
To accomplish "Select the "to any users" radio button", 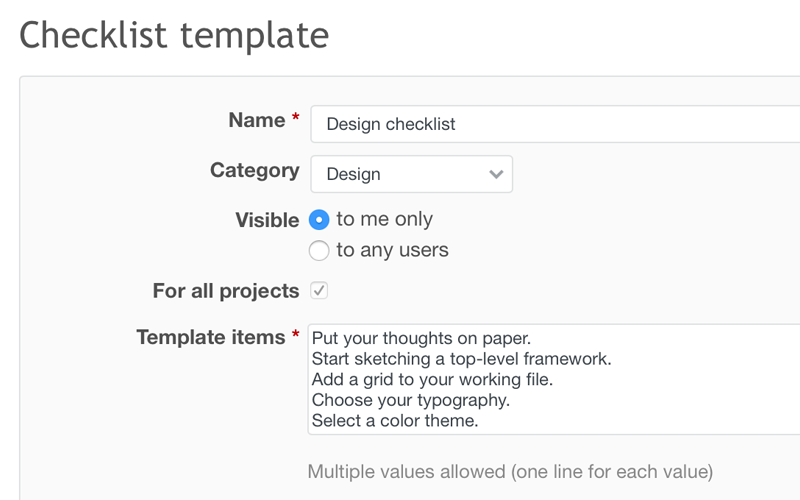I will coord(319,250).
